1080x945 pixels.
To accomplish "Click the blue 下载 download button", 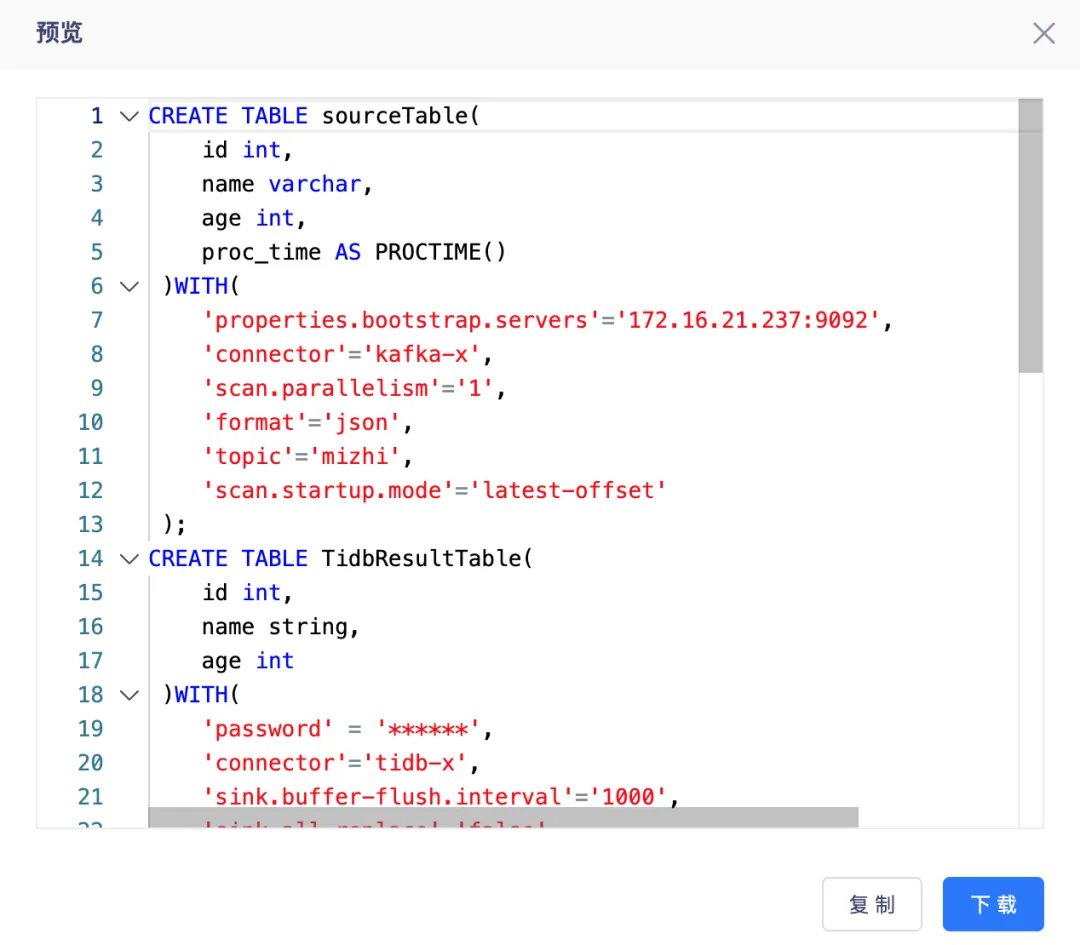I will (993, 904).
